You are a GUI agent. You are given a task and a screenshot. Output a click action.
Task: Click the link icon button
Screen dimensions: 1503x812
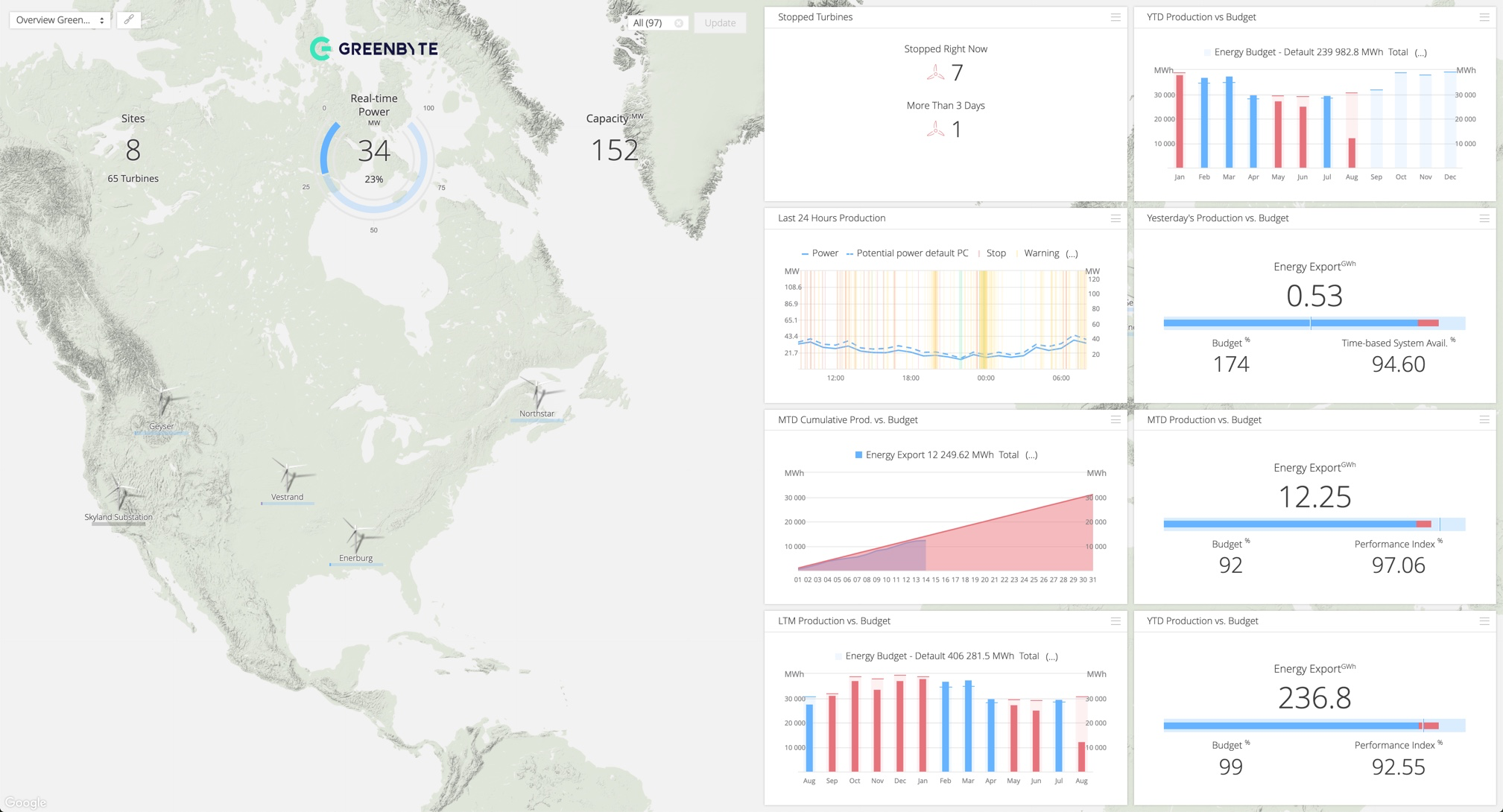pyautogui.click(x=129, y=20)
